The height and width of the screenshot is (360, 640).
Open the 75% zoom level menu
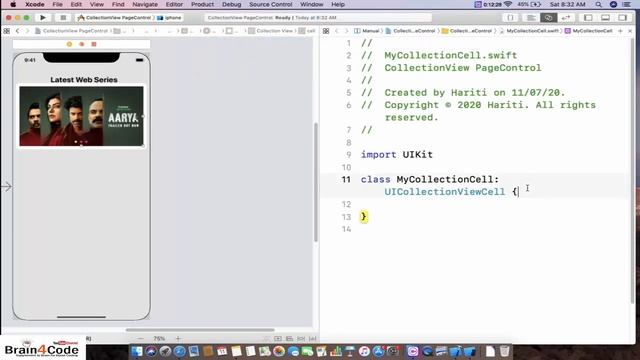click(x=159, y=338)
